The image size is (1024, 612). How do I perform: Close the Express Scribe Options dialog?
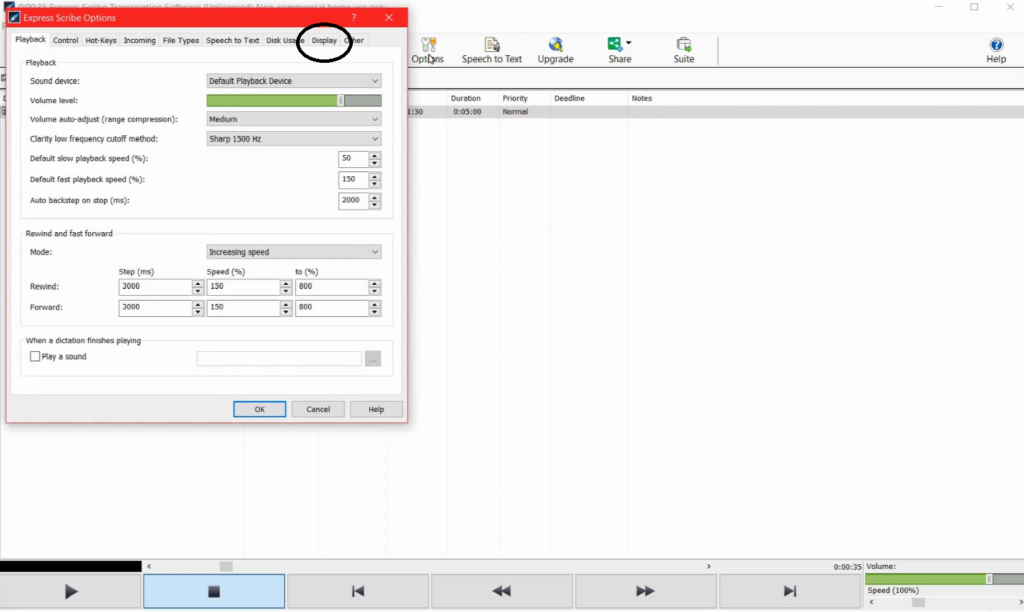click(389, 18)
